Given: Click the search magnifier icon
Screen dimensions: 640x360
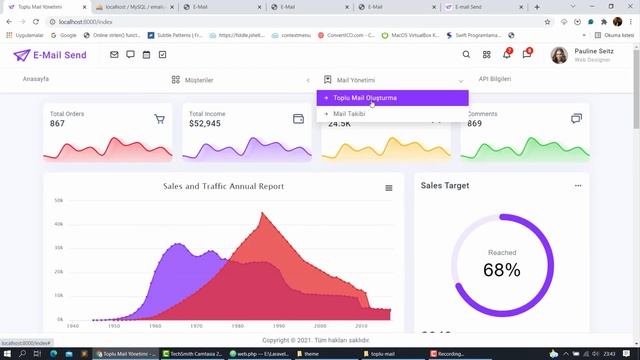Looking at the screenshot, I should [x=466, y=54].
